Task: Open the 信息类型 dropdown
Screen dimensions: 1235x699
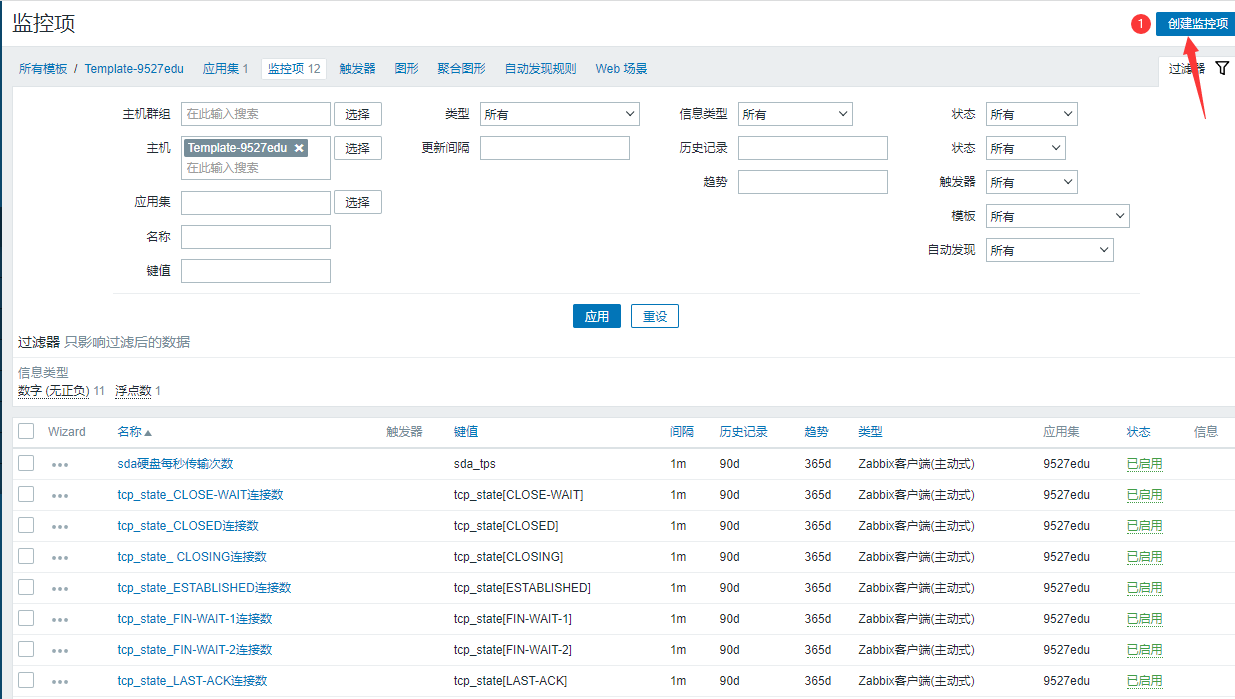Action: (x=795, y=114)
